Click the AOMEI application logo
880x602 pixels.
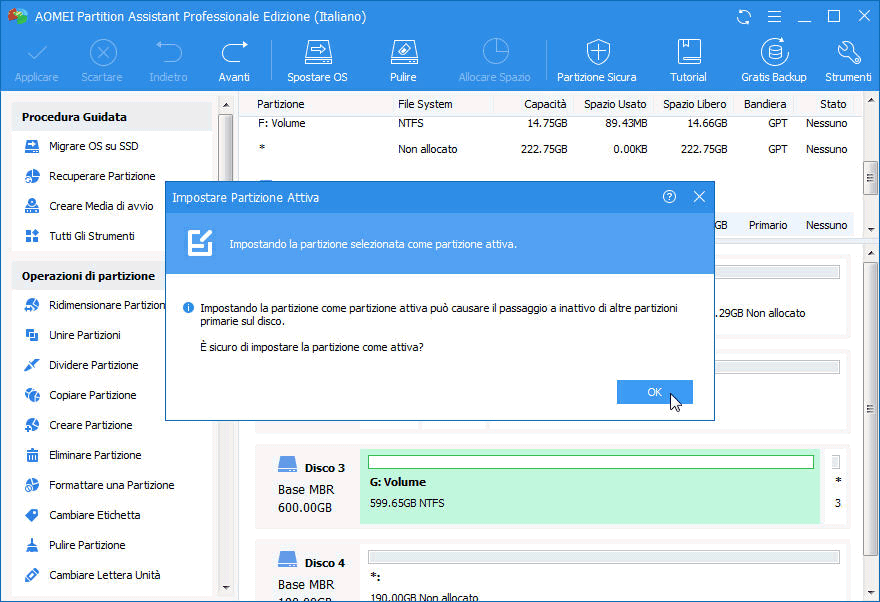point(18,16)
